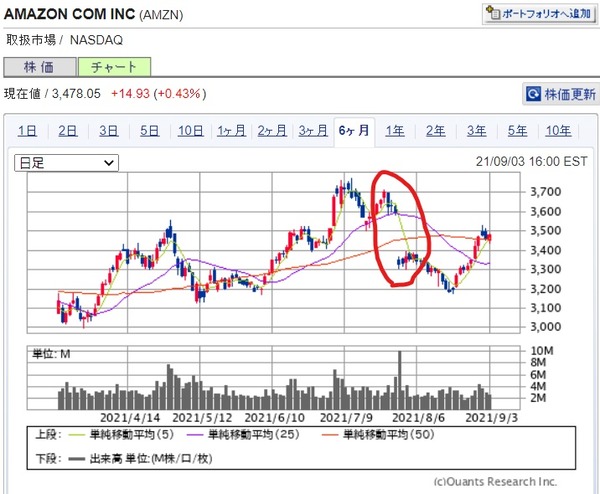Show the 5日 chart range
Image resolution: width=600 pixels, height=494 pixels.
pos(150,131)
